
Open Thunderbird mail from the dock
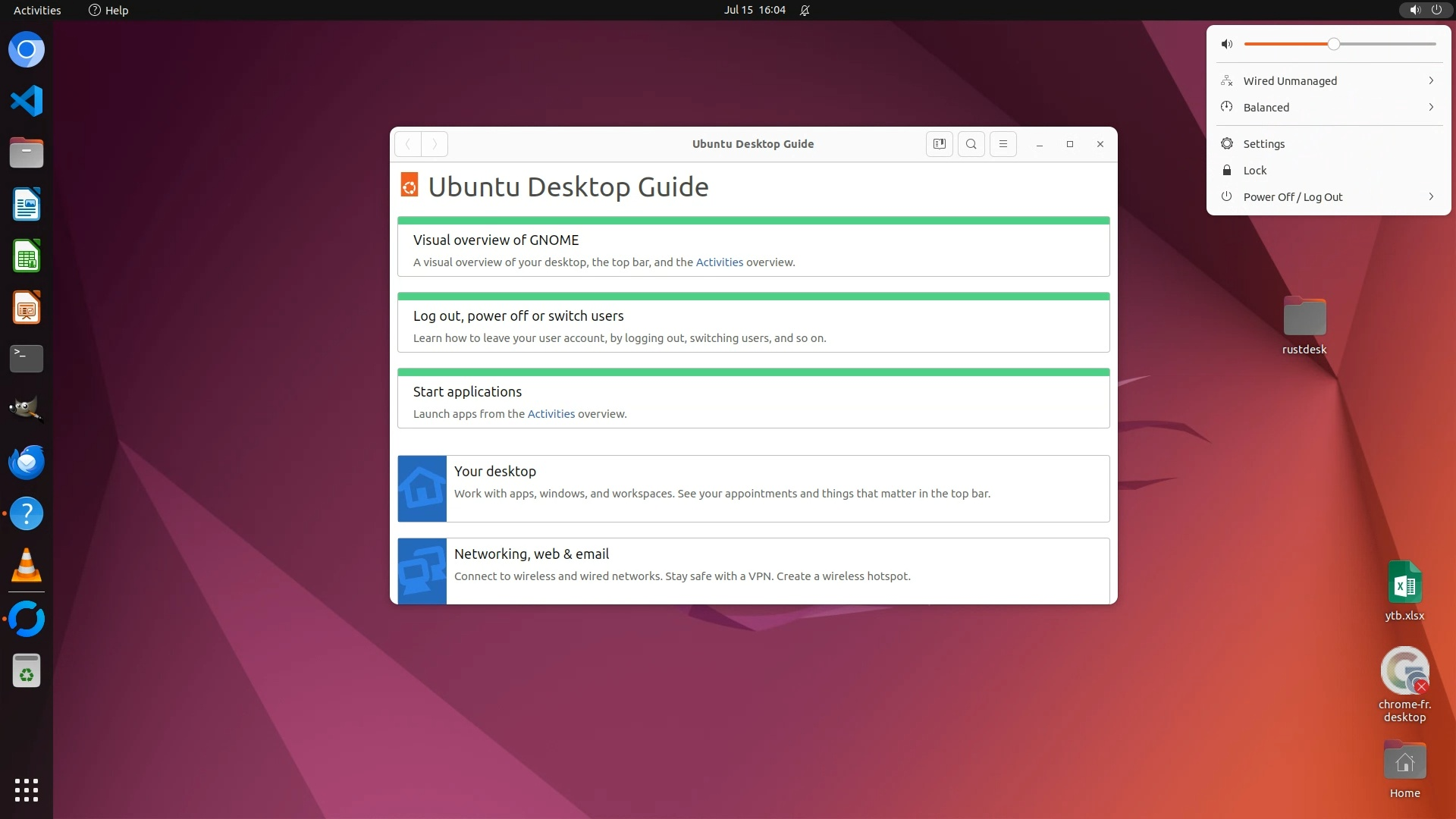tap(27, 462)
